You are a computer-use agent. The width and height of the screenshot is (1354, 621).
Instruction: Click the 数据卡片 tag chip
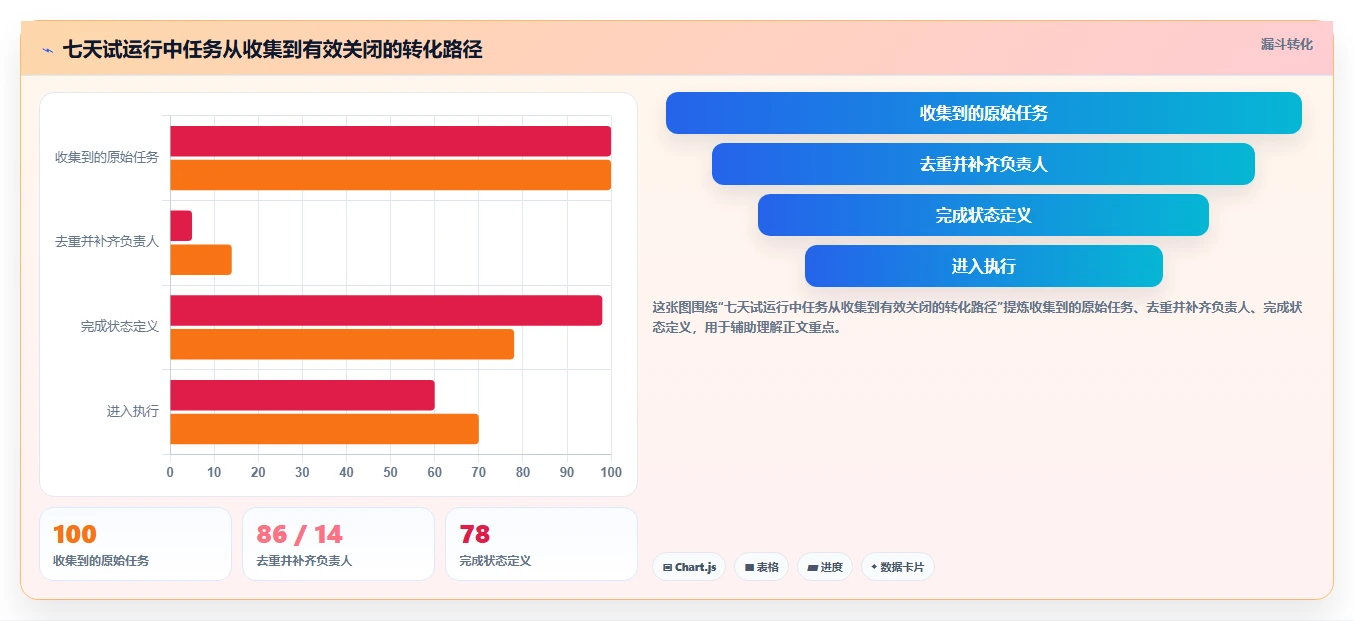(898, 567)
